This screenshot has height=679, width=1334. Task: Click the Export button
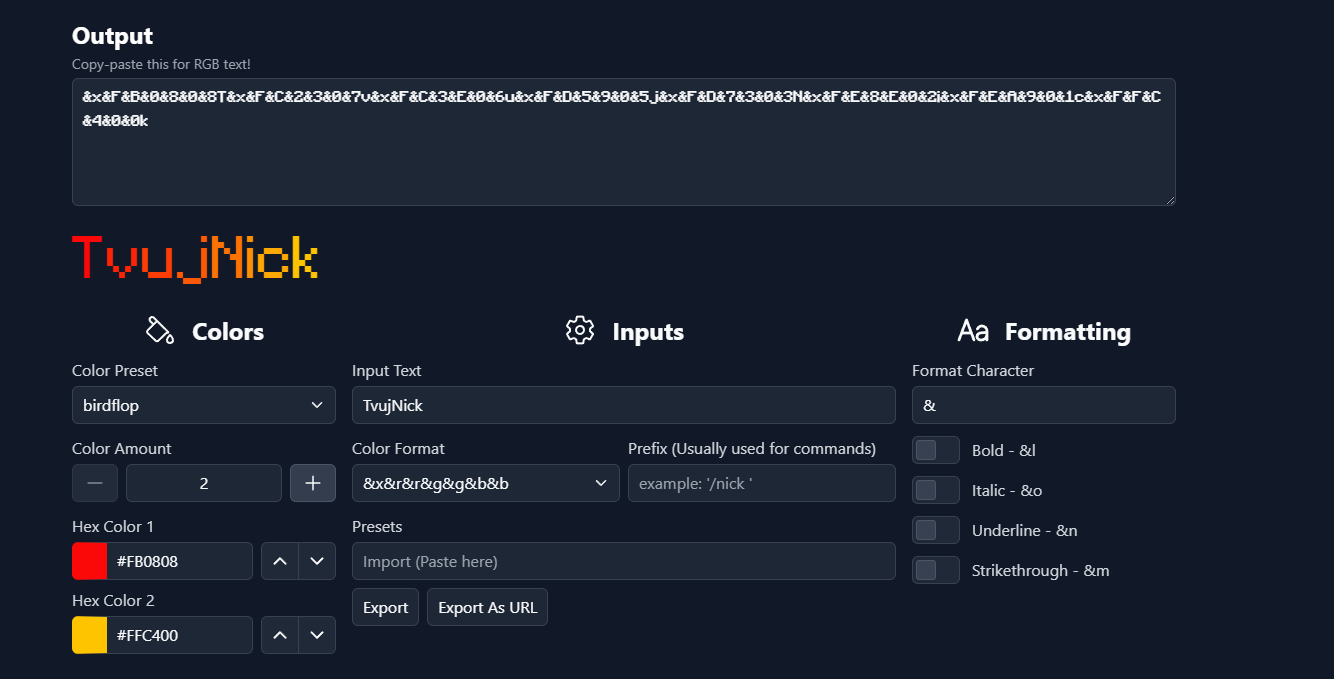click(385, 607)
